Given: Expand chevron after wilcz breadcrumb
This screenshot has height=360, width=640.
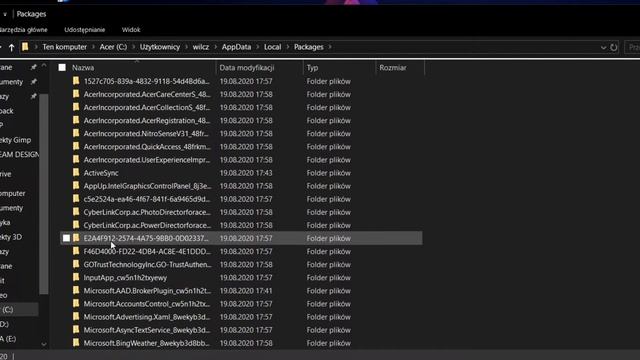Looking at the screenshot, I should (216, 47).
